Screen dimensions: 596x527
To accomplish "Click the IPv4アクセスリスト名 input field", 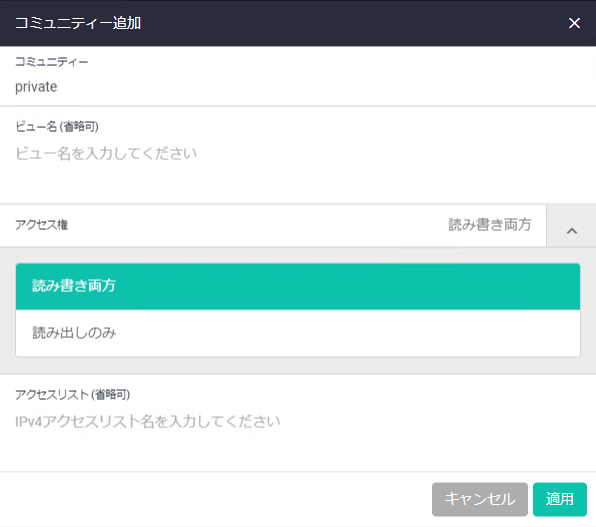I will (x=298, y=422).
